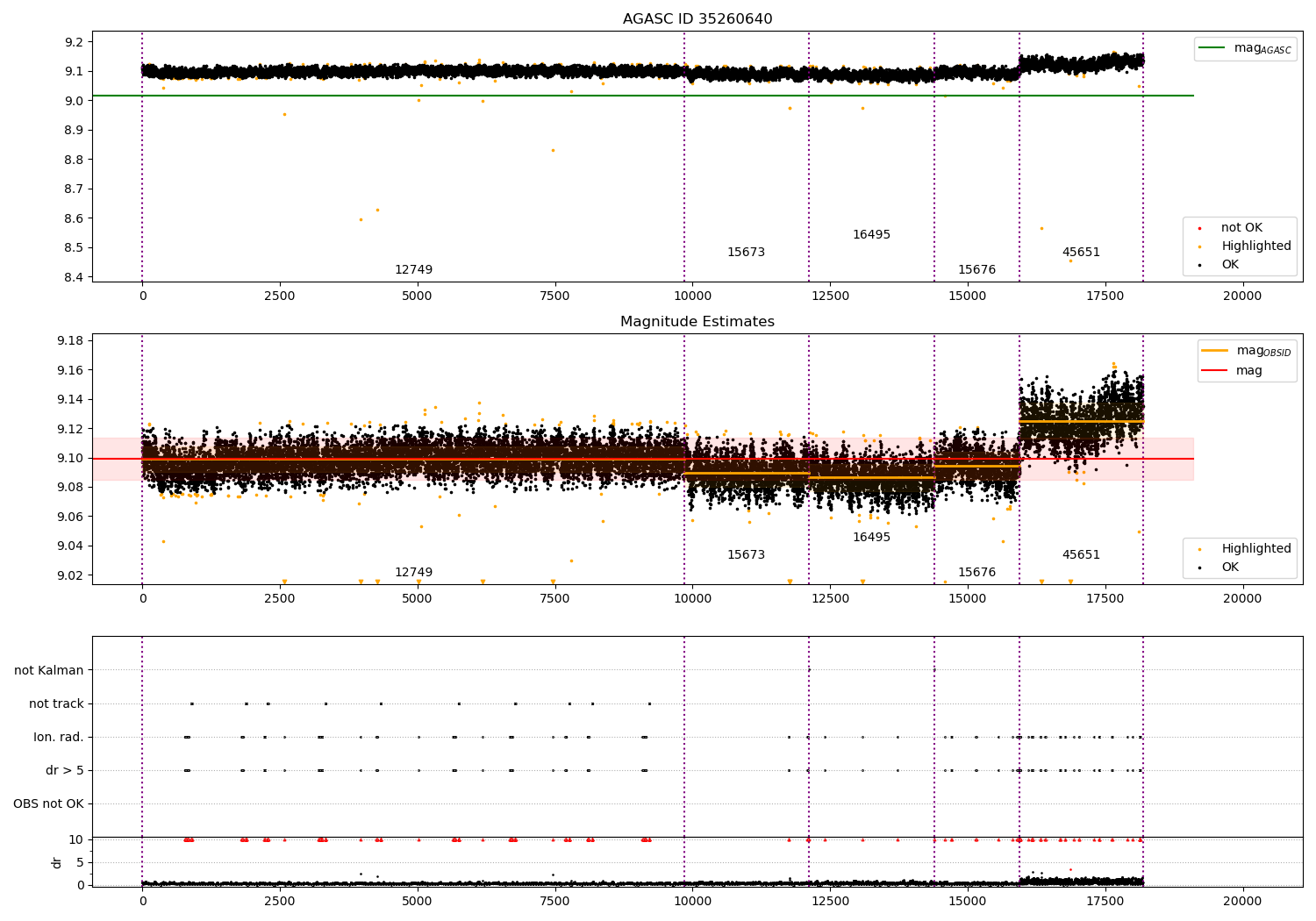
Task: Click "OK" in the top plot legend
Action: tap(1230, 264)
